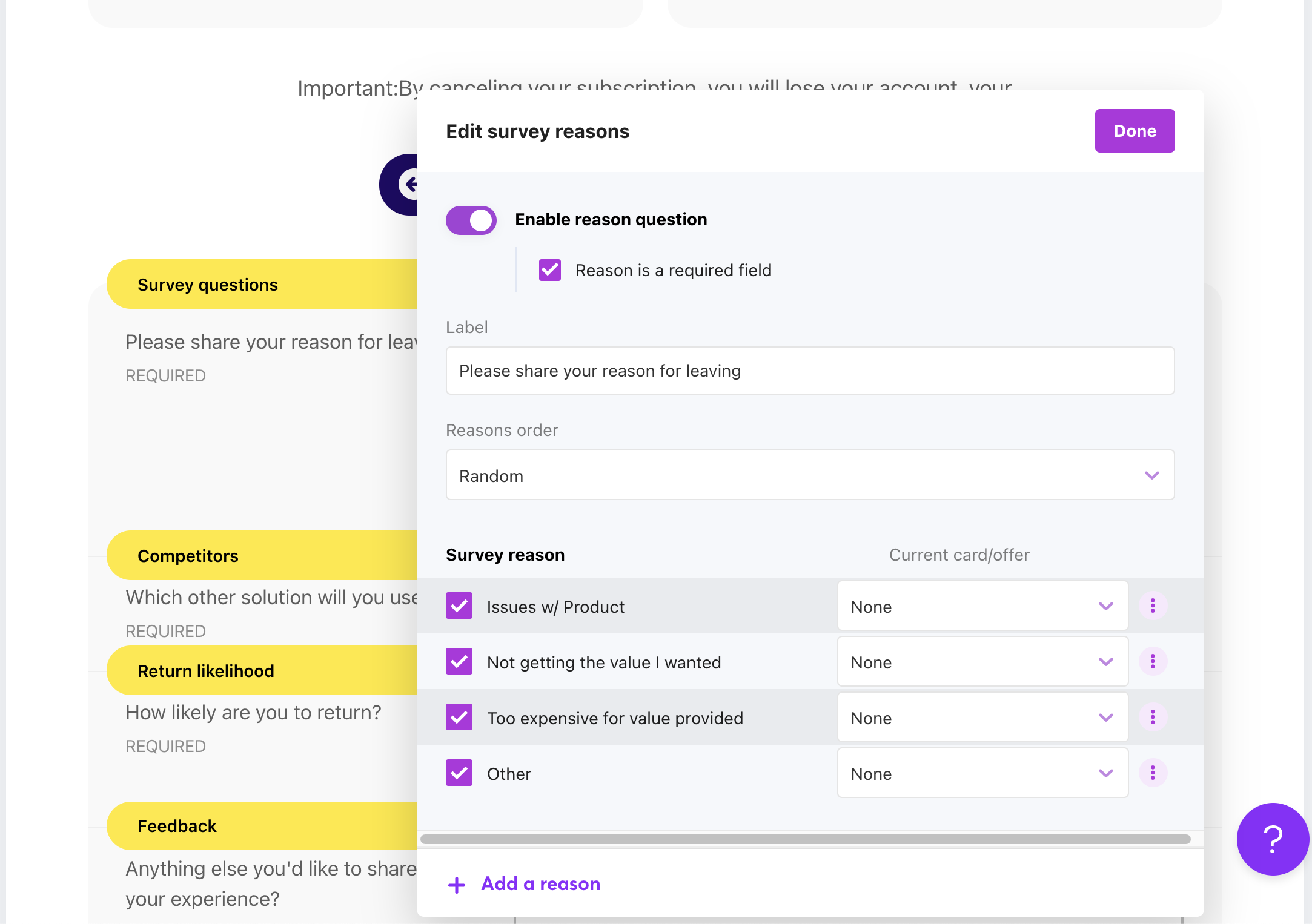Click the plus icon beside Add a reason
The height and width of the screenshot is (924, 1312).
[457, 885]
